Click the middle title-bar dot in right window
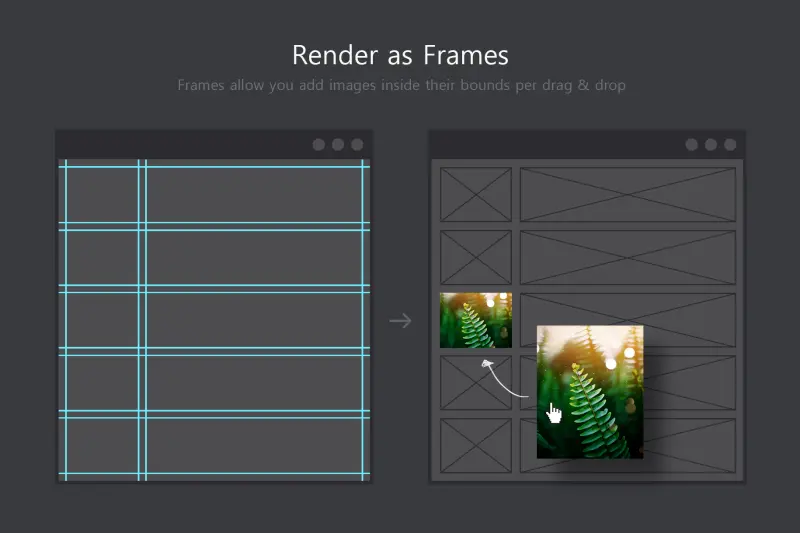 point(711,144)
